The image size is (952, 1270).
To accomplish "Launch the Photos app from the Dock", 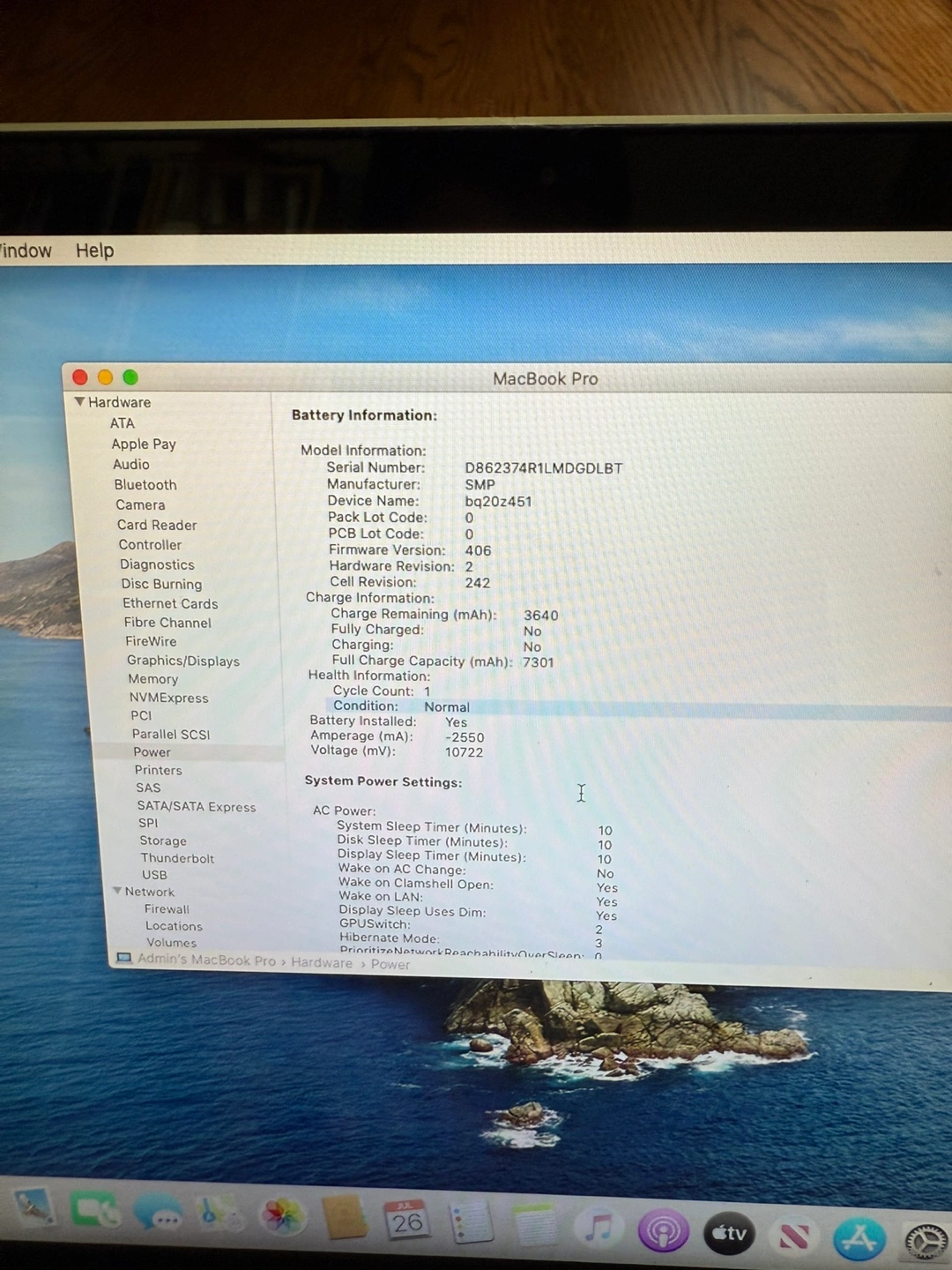I will 282,1217.
